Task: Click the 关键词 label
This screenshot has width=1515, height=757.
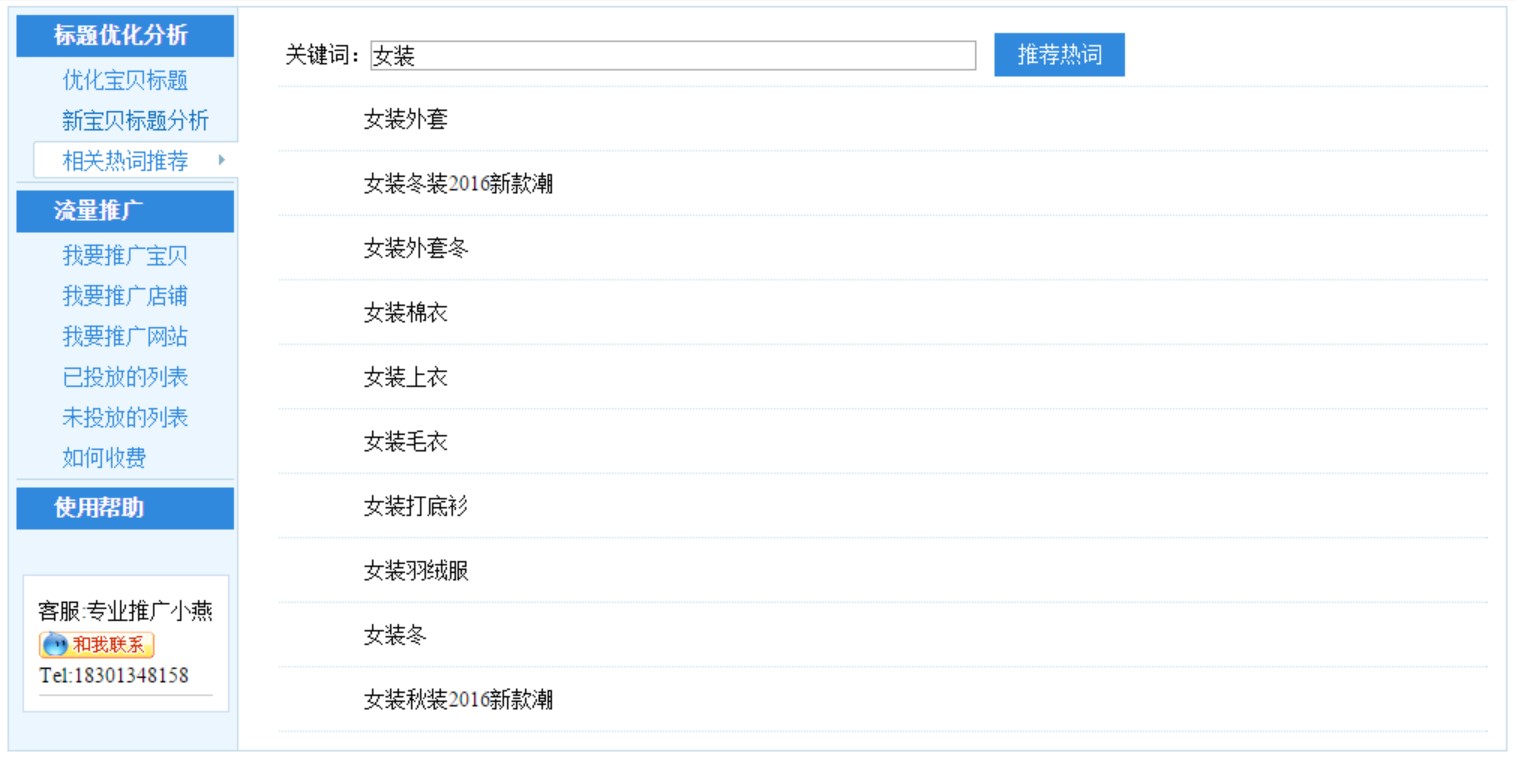Action: click(321, 56)
